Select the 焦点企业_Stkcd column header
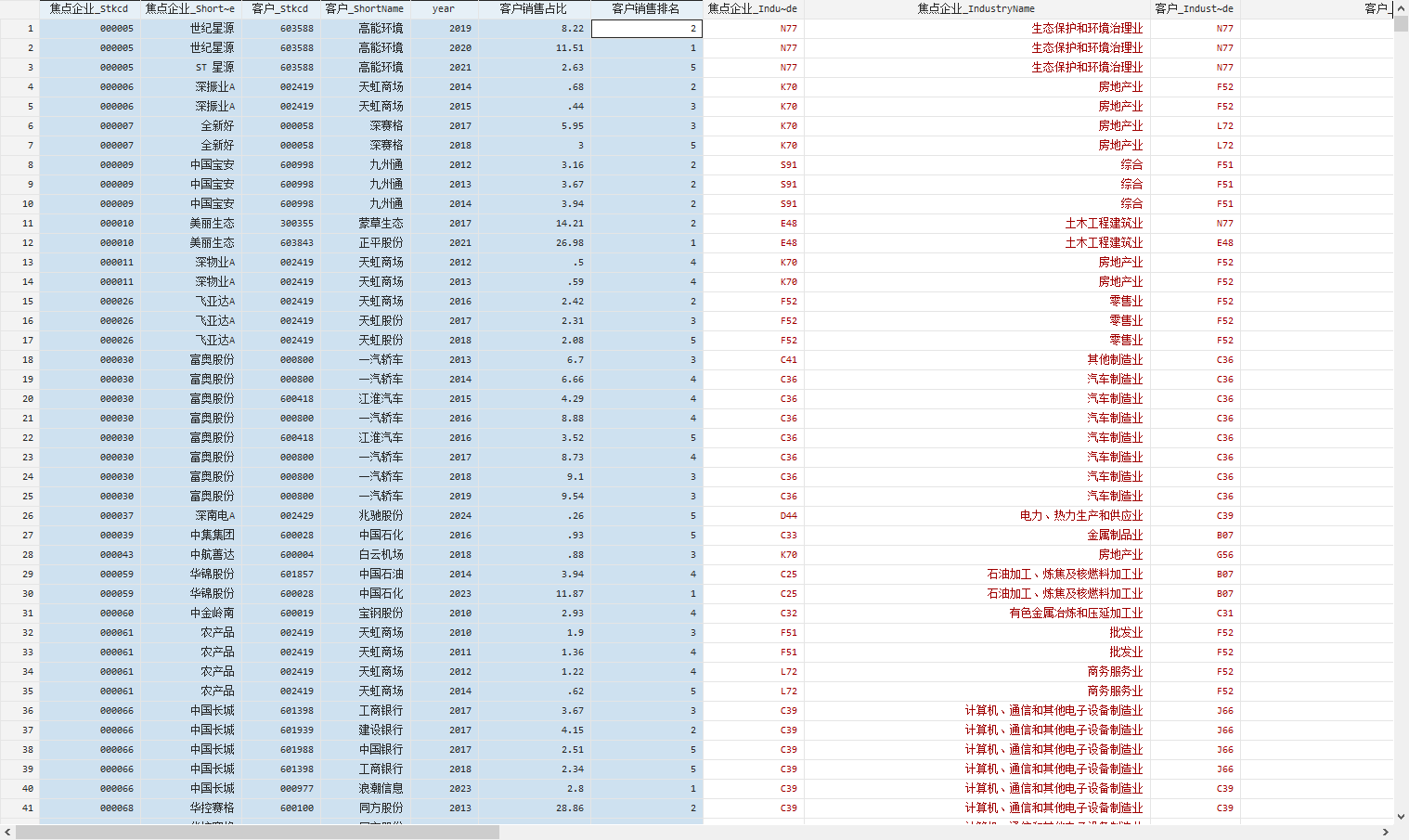Image resolution: width=1409 pixels, height=840 pixels. pyautogui.click(x=89, y=8)
